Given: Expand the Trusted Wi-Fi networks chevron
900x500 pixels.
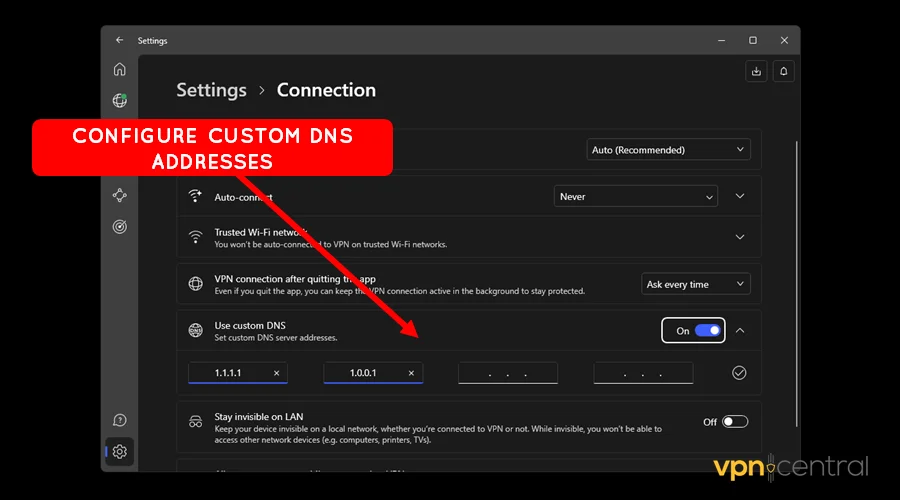Looking at the screenshot, I should point(740,237).
